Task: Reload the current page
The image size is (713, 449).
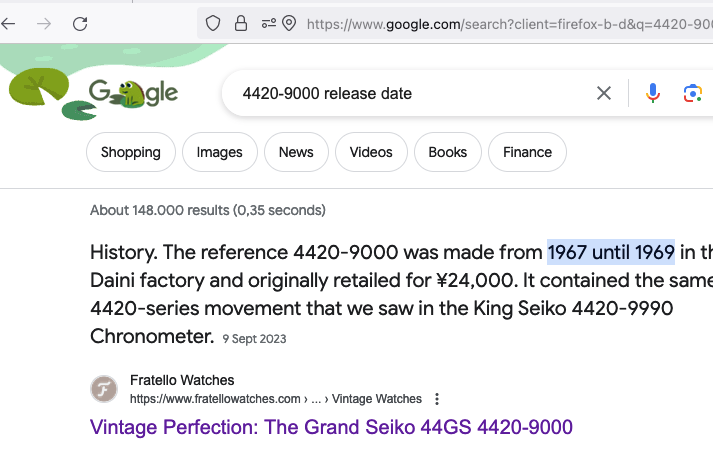Action: (80, 24)
